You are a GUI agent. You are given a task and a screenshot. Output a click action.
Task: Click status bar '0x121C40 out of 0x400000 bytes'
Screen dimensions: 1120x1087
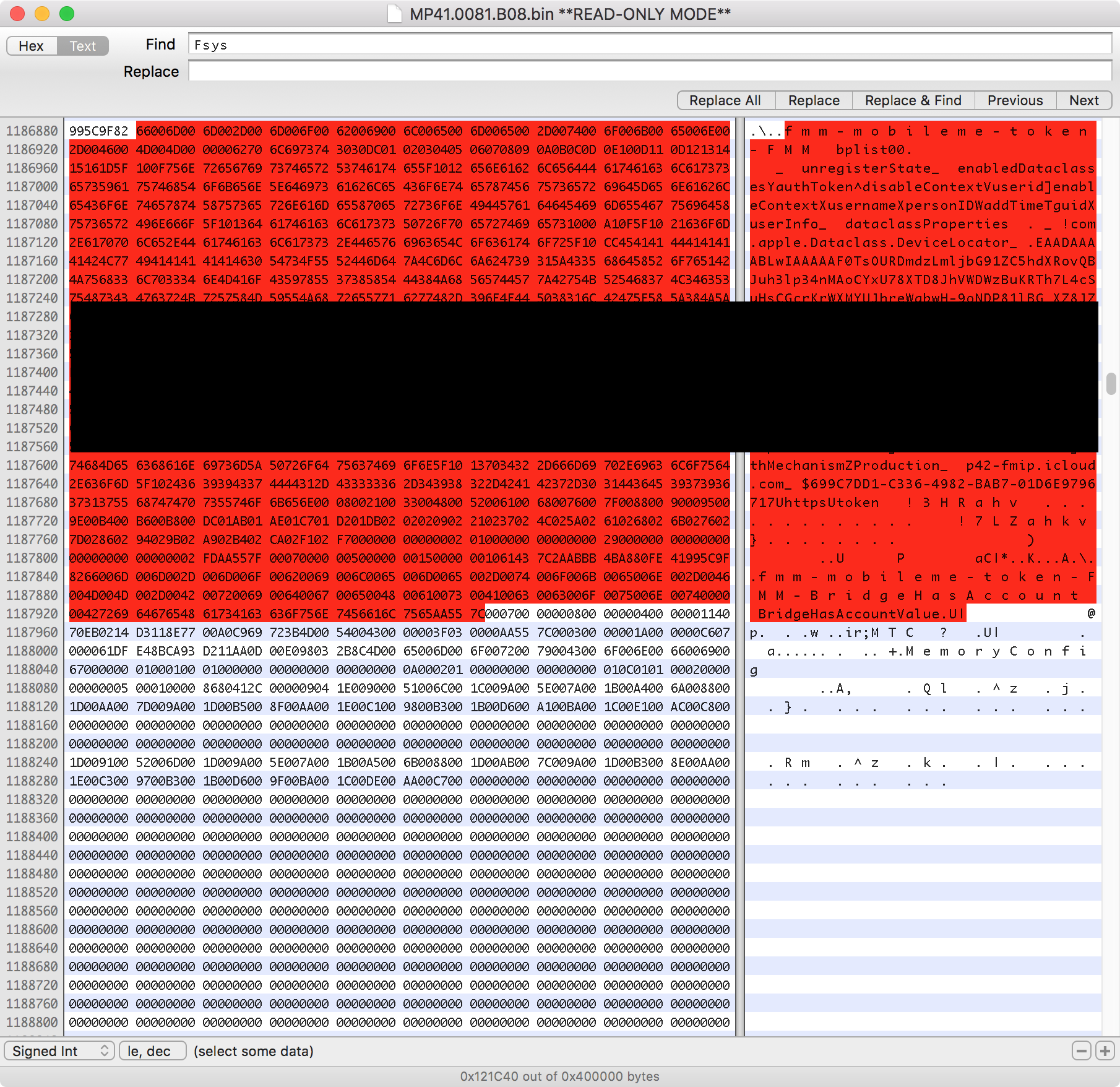pyautogui.click(x=560, y=1076)
